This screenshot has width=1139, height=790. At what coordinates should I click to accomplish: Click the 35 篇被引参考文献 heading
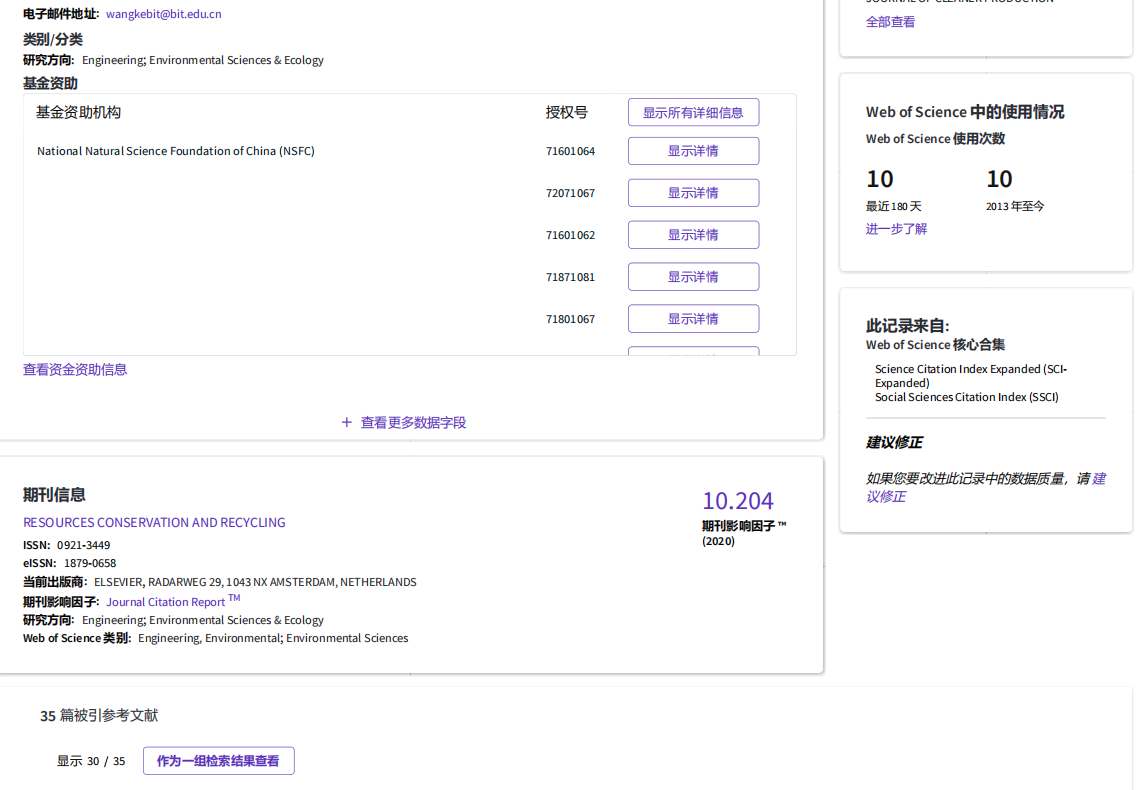click(x=99, y=716)
